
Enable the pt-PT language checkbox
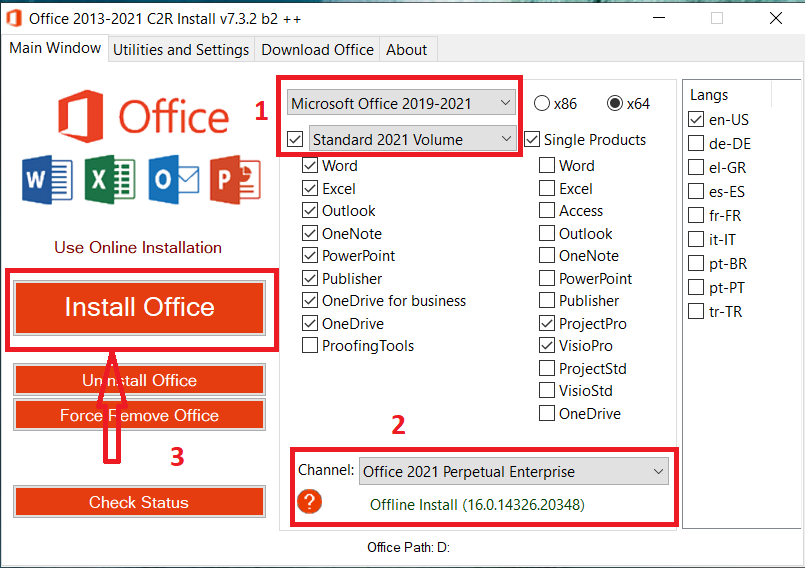point(696,288)
